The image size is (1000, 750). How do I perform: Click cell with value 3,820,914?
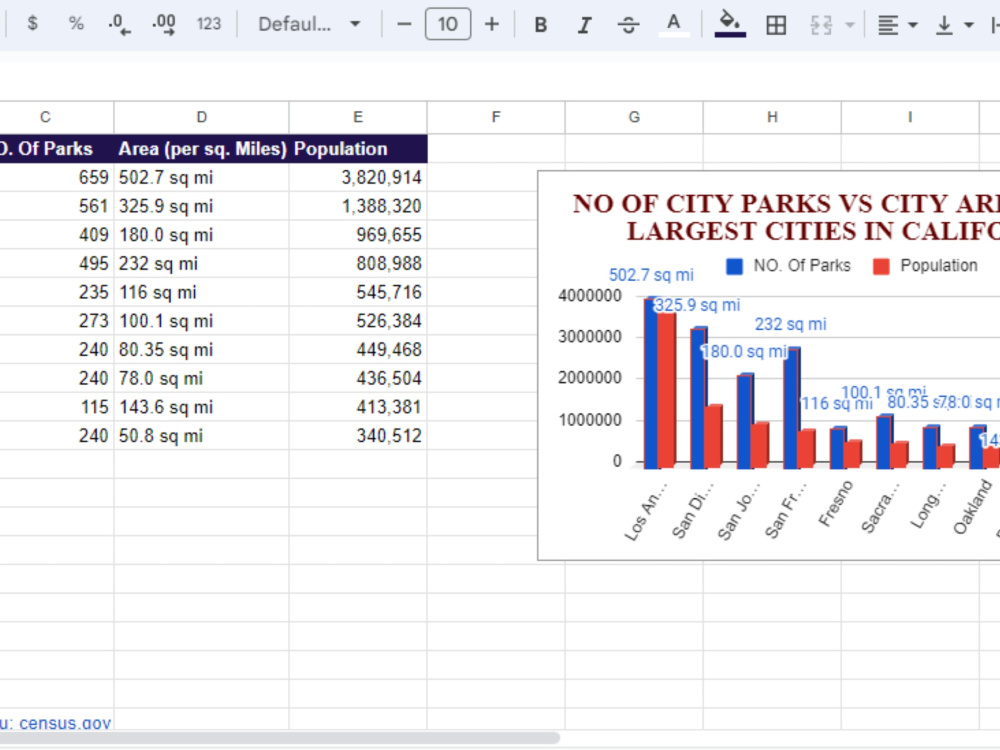coord(358,177)
